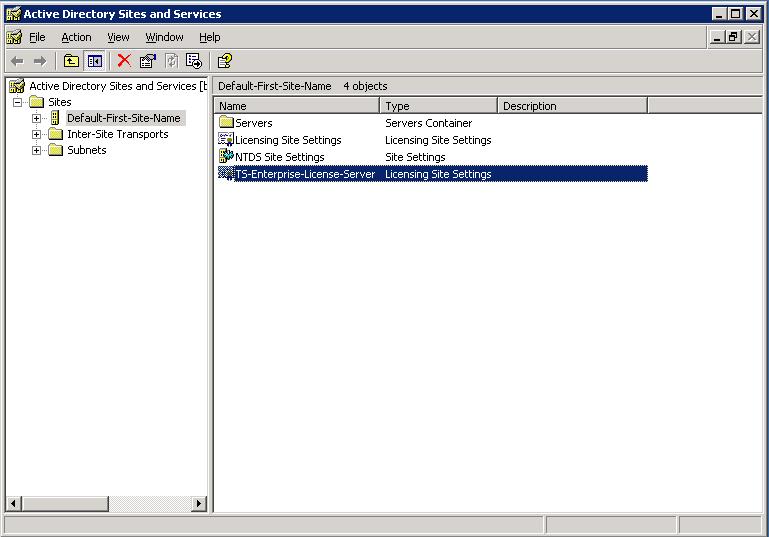Click the Back arrow toolbar button
Image resolution: width=769 pixels, height=537 pixels.
[x=17, y=61]
